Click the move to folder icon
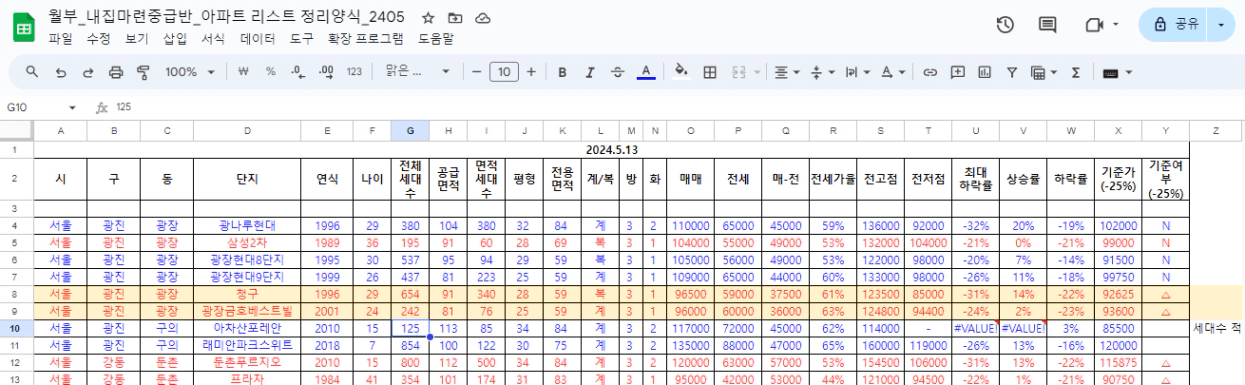 coord(455,18)
